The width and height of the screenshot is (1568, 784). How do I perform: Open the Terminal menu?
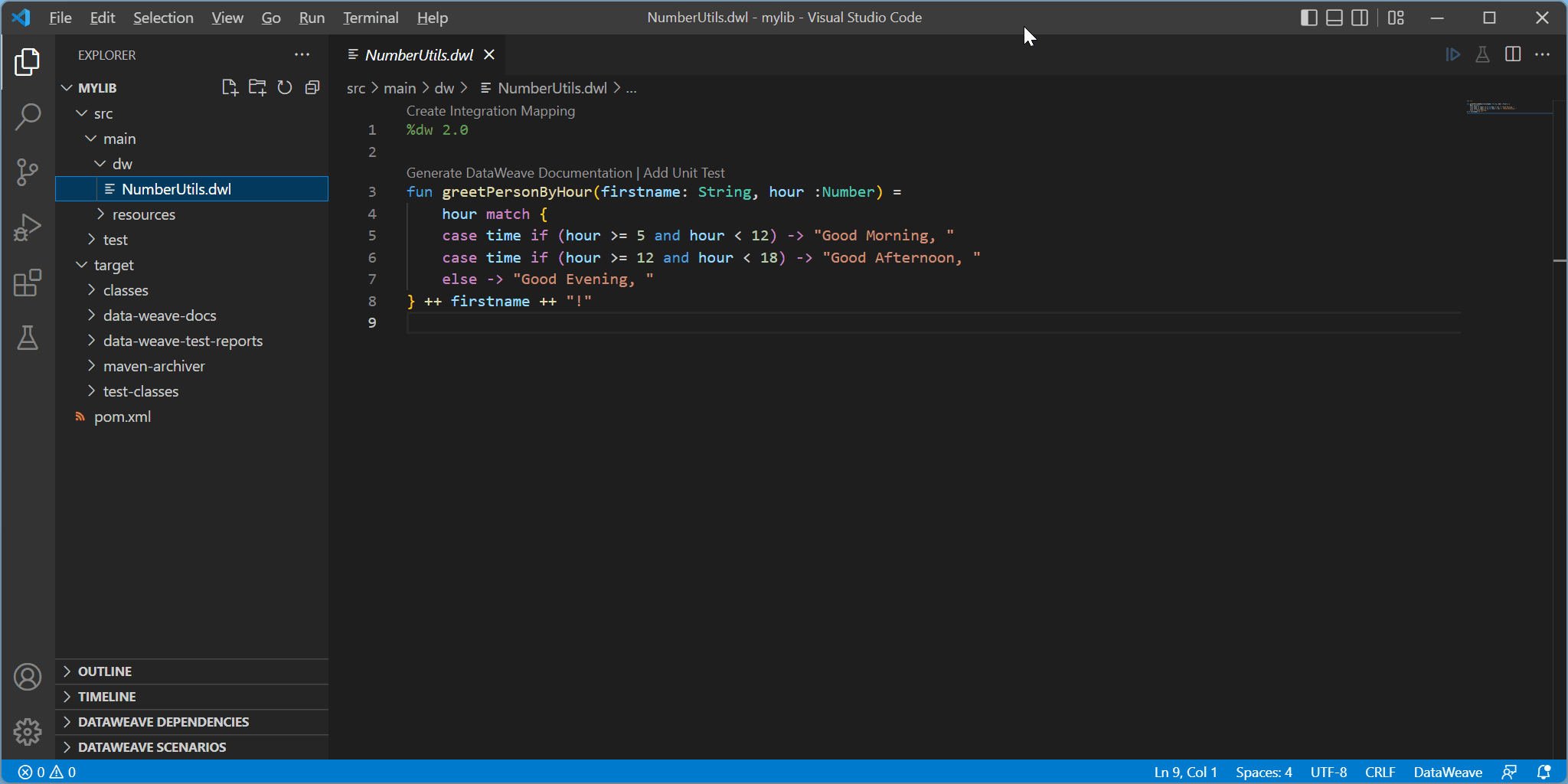point(371,18)
